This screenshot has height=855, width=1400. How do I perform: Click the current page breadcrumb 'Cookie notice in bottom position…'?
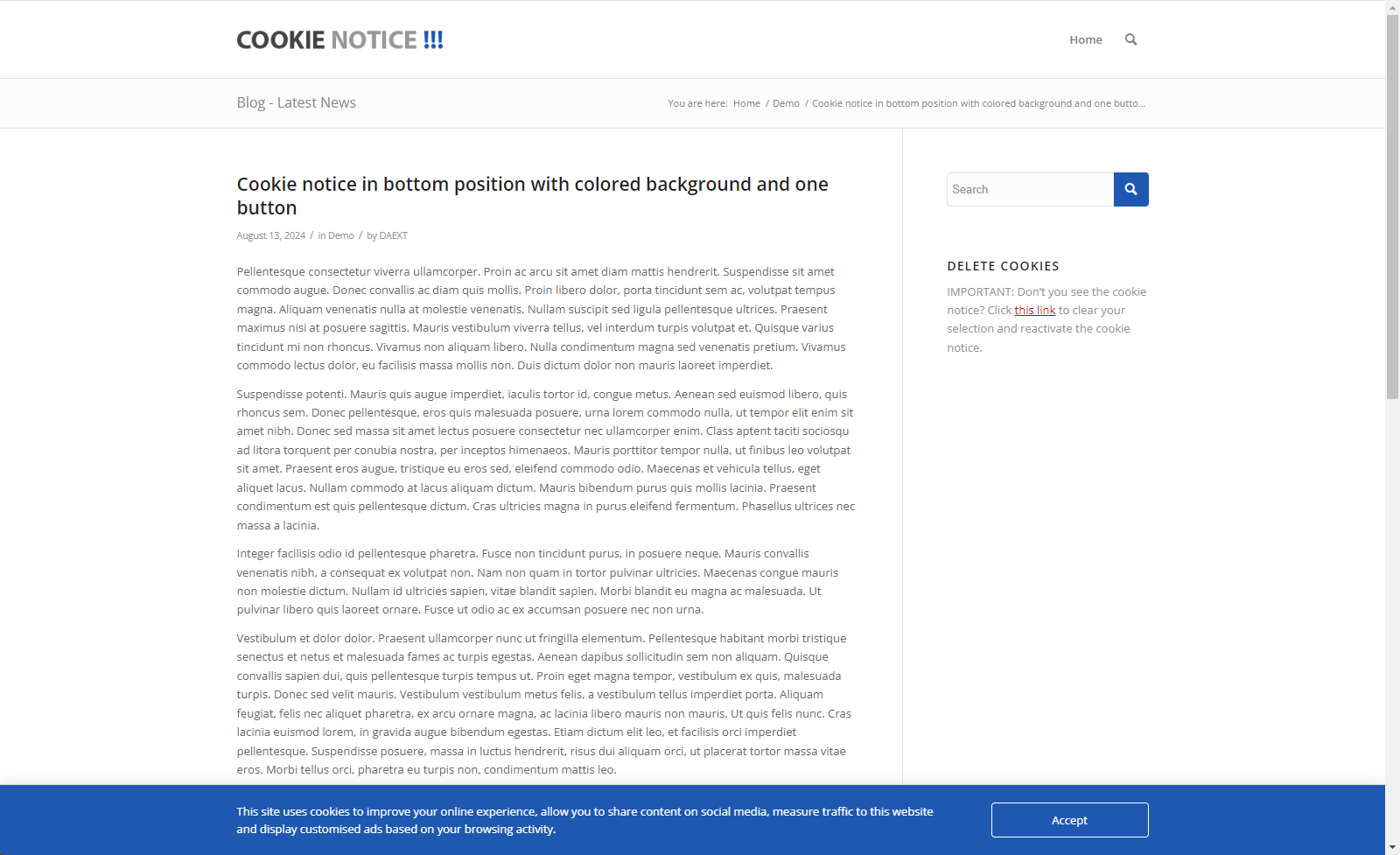point(978,103)
